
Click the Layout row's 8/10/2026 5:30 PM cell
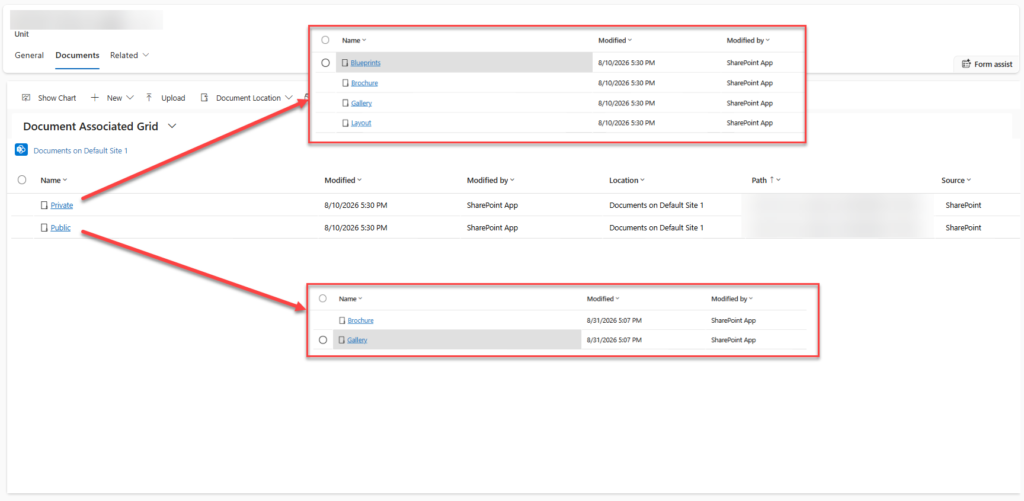click(x=625, y=123)
